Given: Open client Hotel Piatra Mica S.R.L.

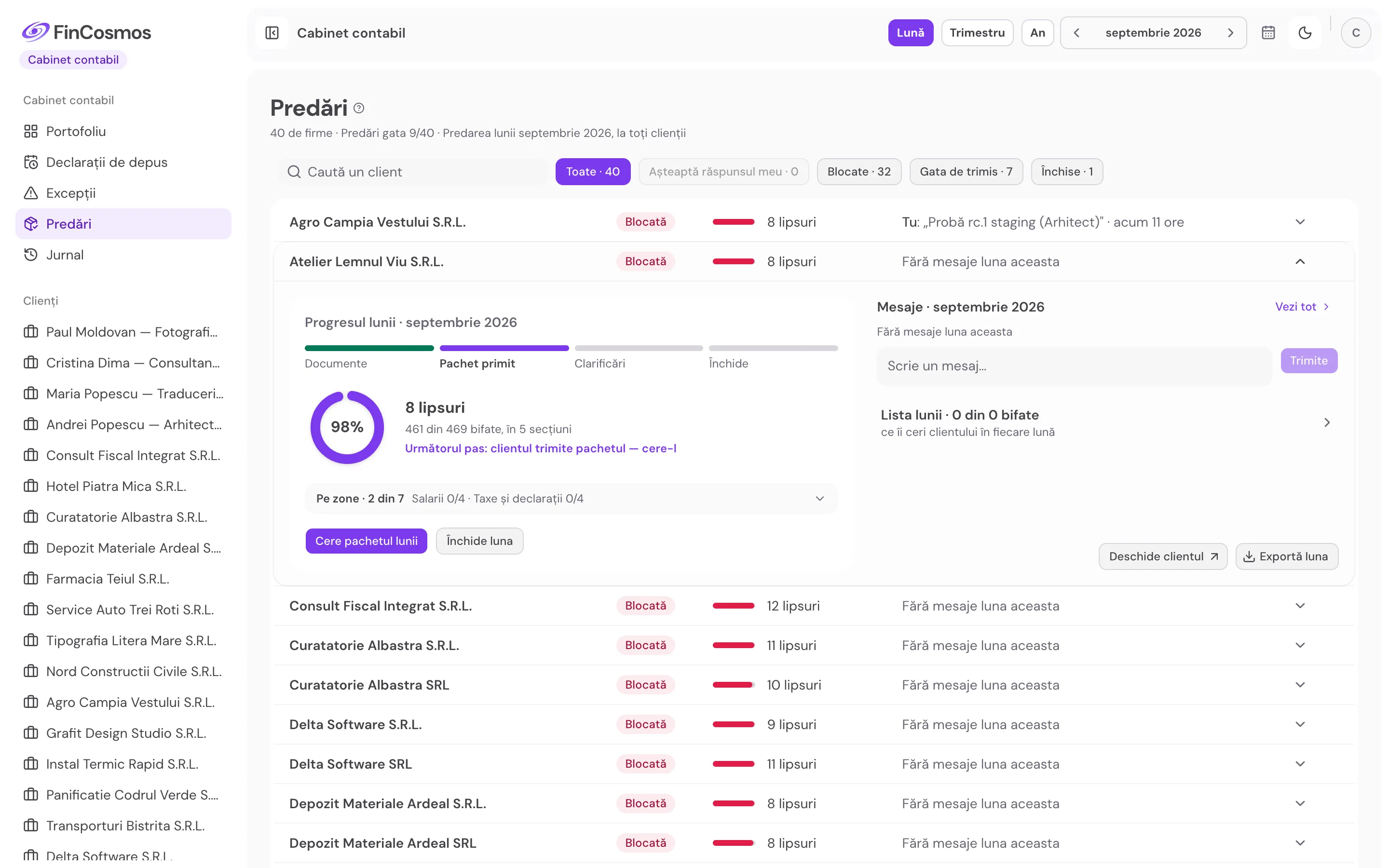Looking at the screenshot, I should tap(123, 486).
